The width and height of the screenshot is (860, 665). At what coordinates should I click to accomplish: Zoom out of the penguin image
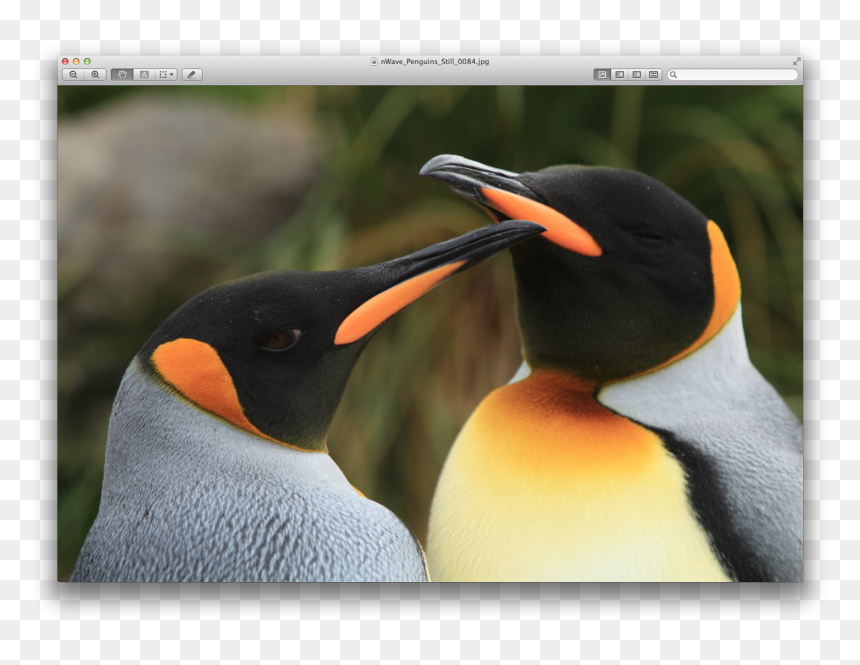point(73,75)
